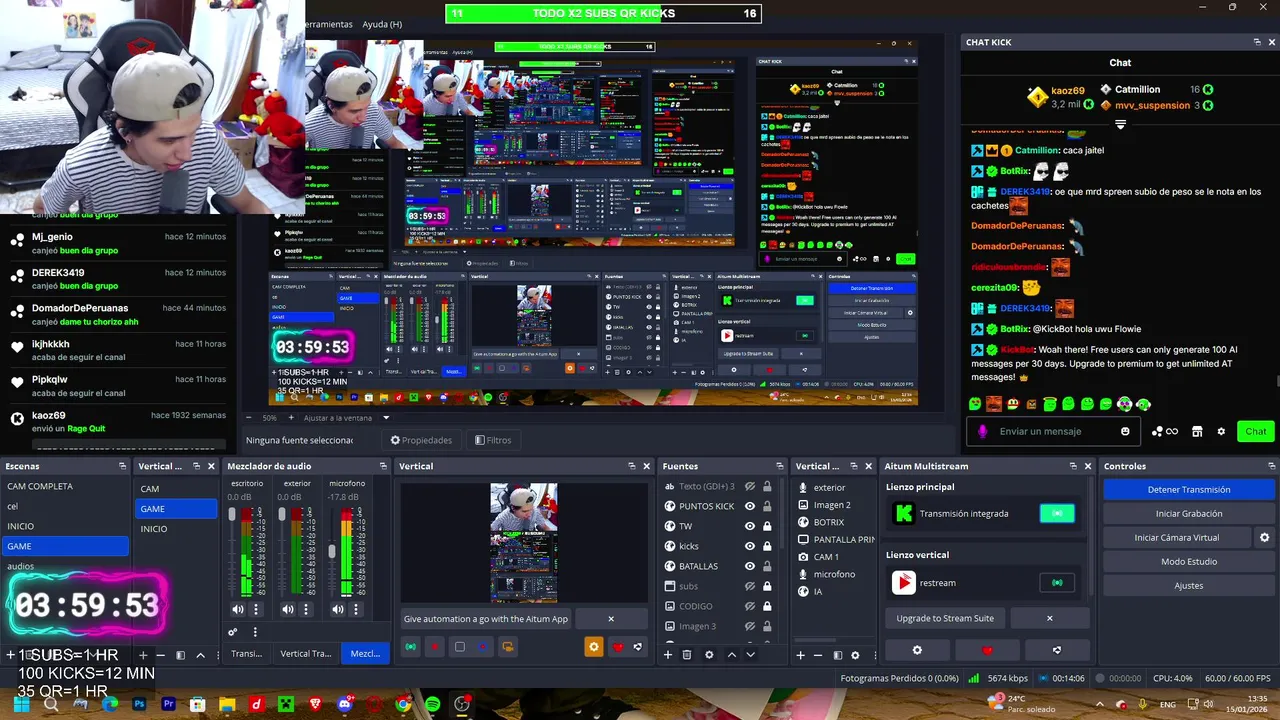Click the red record icon in Vertical dock

(435, 647)
